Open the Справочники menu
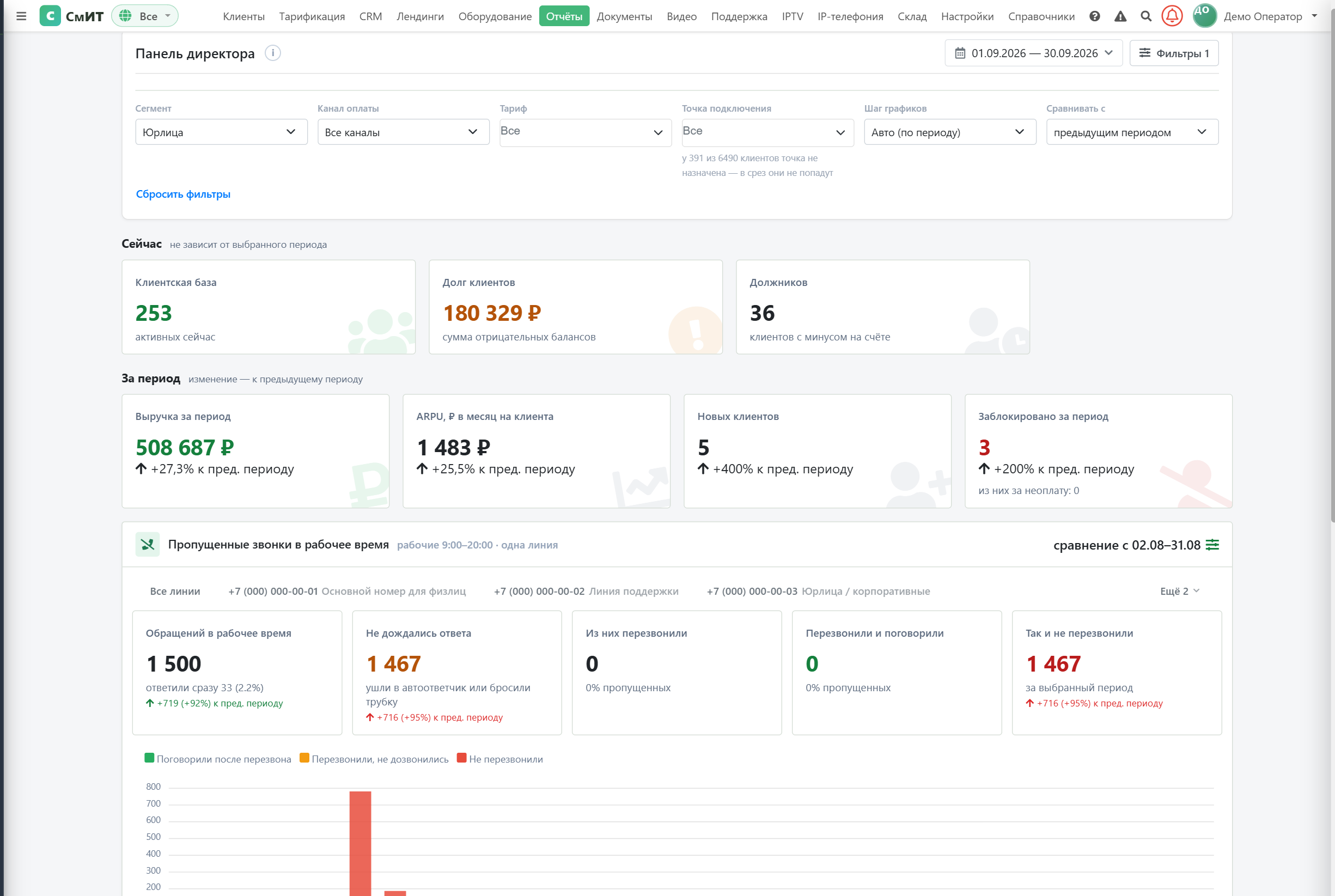The width and height of the screenshot is (1335, 896). [1041, 16]
